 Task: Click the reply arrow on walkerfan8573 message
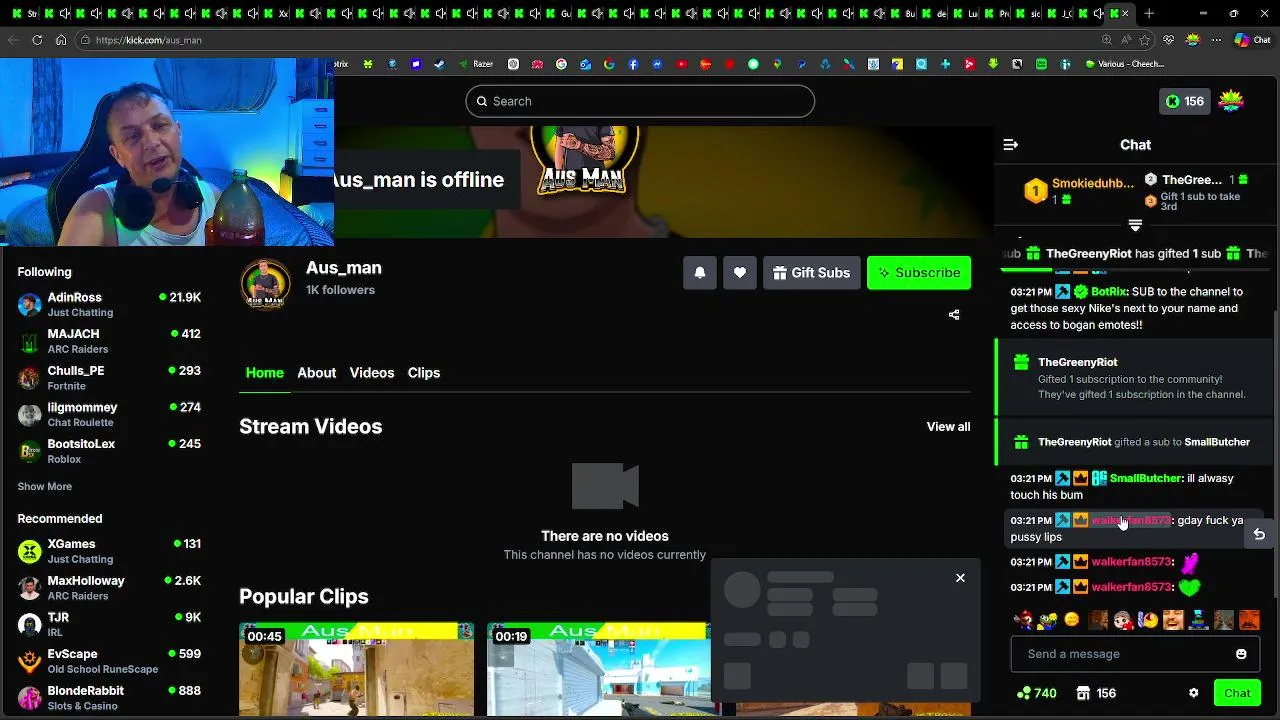(1259, 535)
